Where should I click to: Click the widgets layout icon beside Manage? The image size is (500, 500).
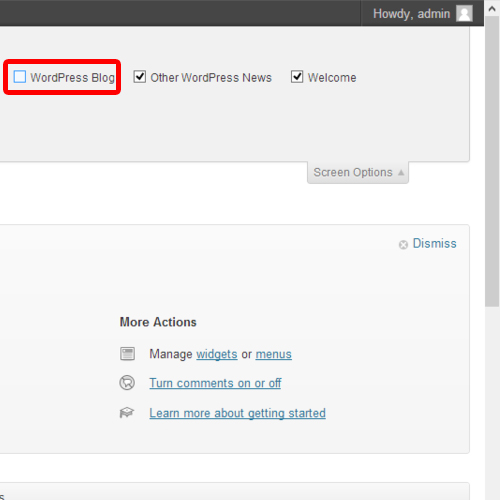point(127,354)
